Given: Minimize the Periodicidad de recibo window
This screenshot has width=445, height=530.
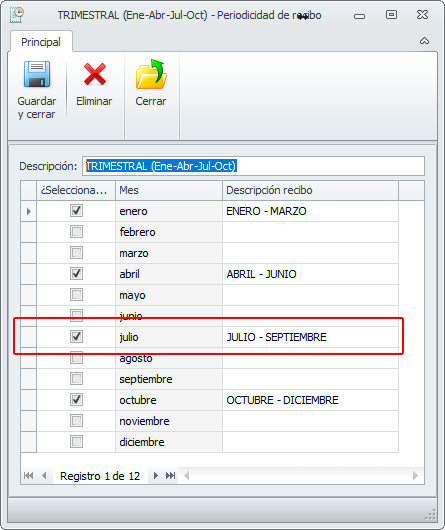Looking at the screenshot, I should pos(359,16).
